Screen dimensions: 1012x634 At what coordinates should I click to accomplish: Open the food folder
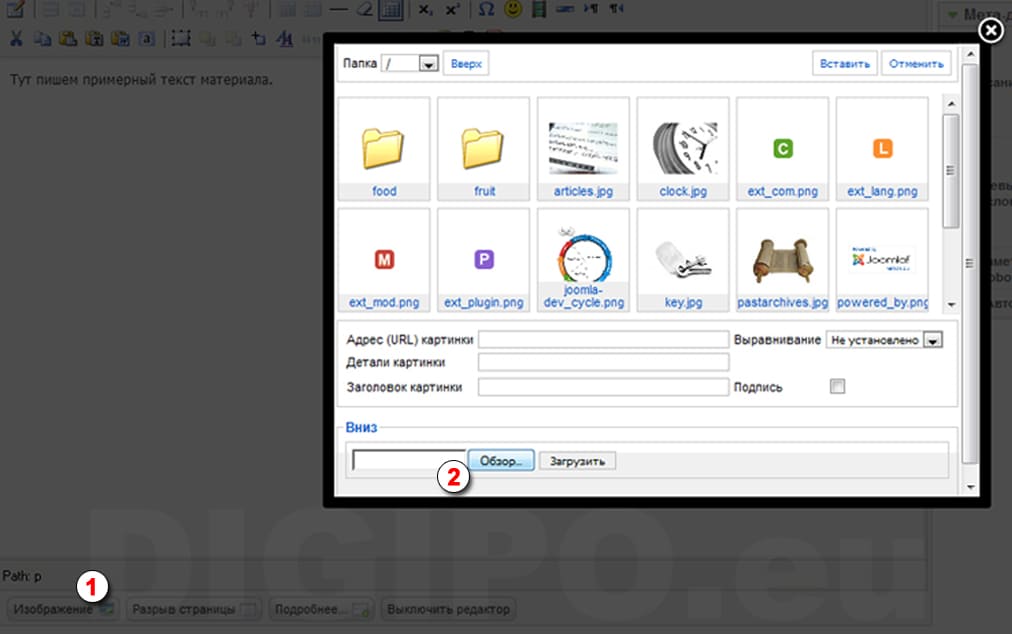point(384,148)
